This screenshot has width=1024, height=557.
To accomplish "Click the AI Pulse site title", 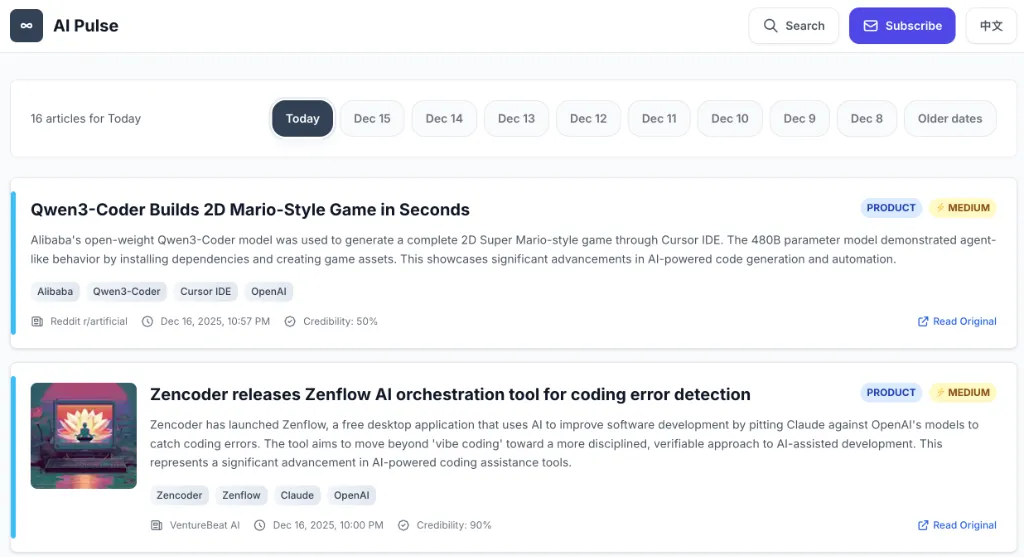I will [x=86, y=25].
